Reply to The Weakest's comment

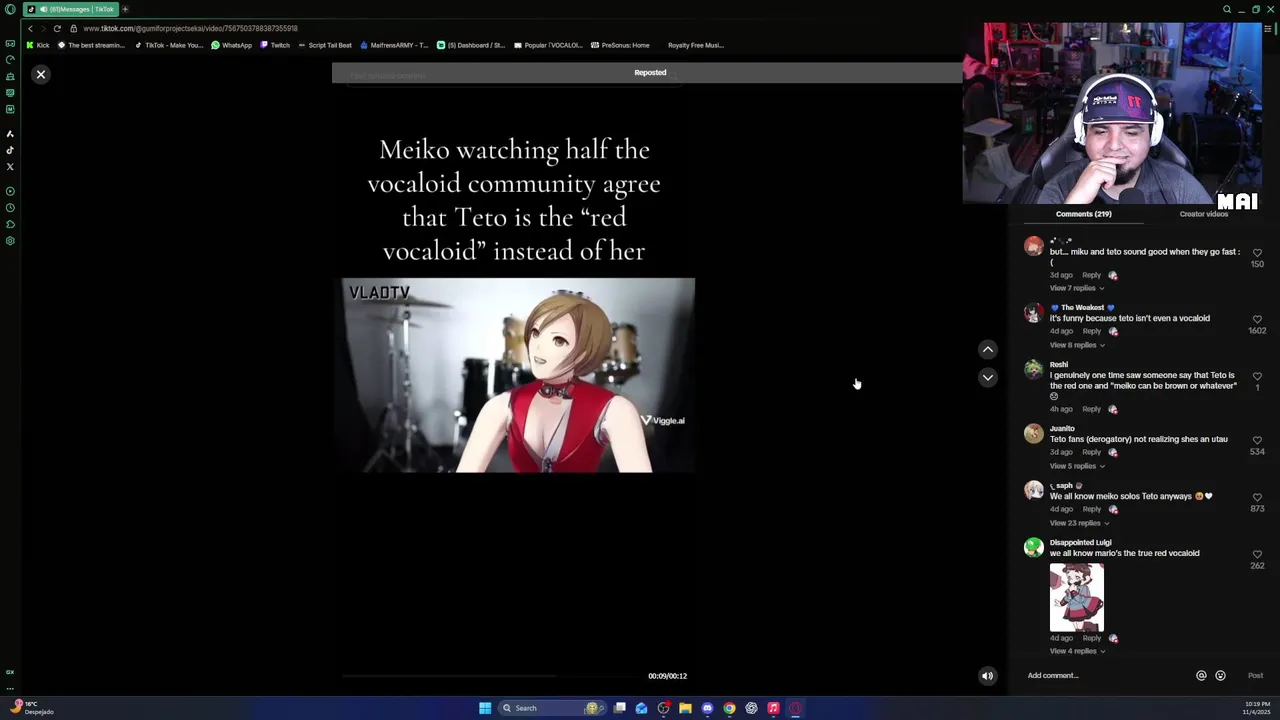[x=1091, y=331]
